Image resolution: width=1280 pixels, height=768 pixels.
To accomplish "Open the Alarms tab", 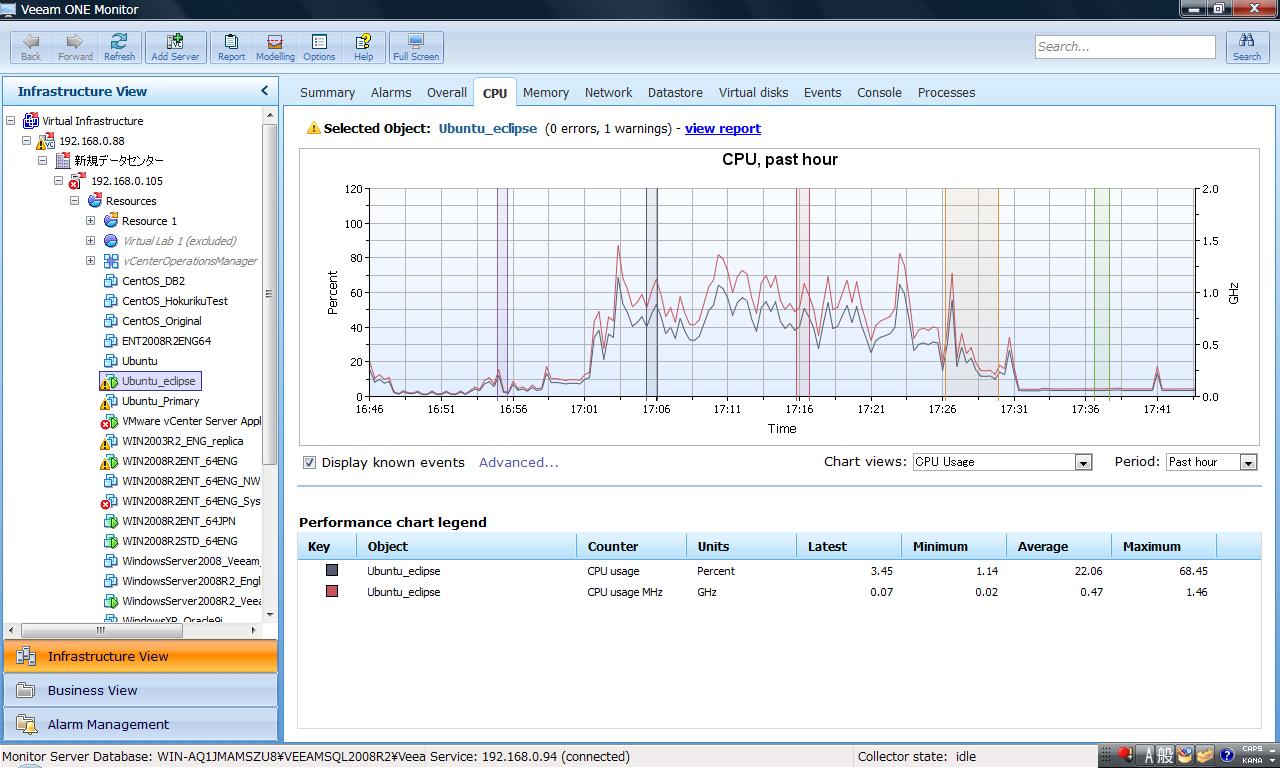I will 391,92.
